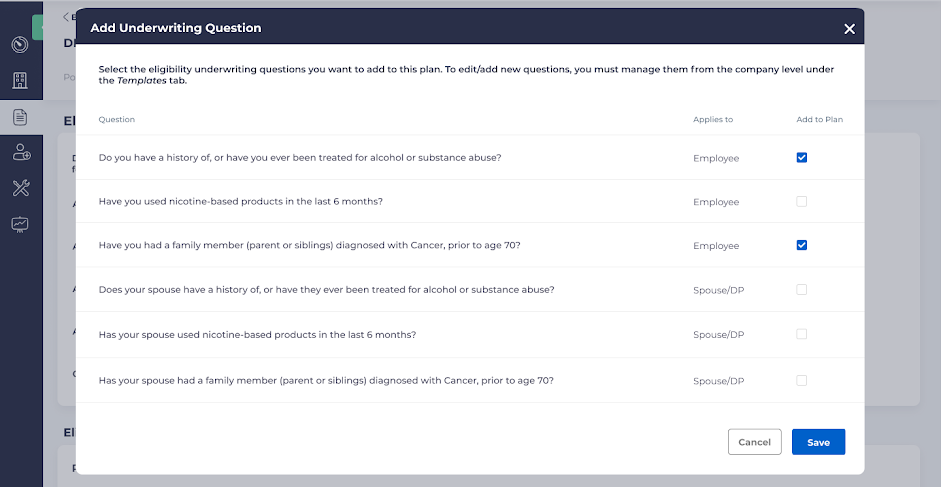
Task: Click the back chevron behind the dialog
Action: [x=66, y=16]
